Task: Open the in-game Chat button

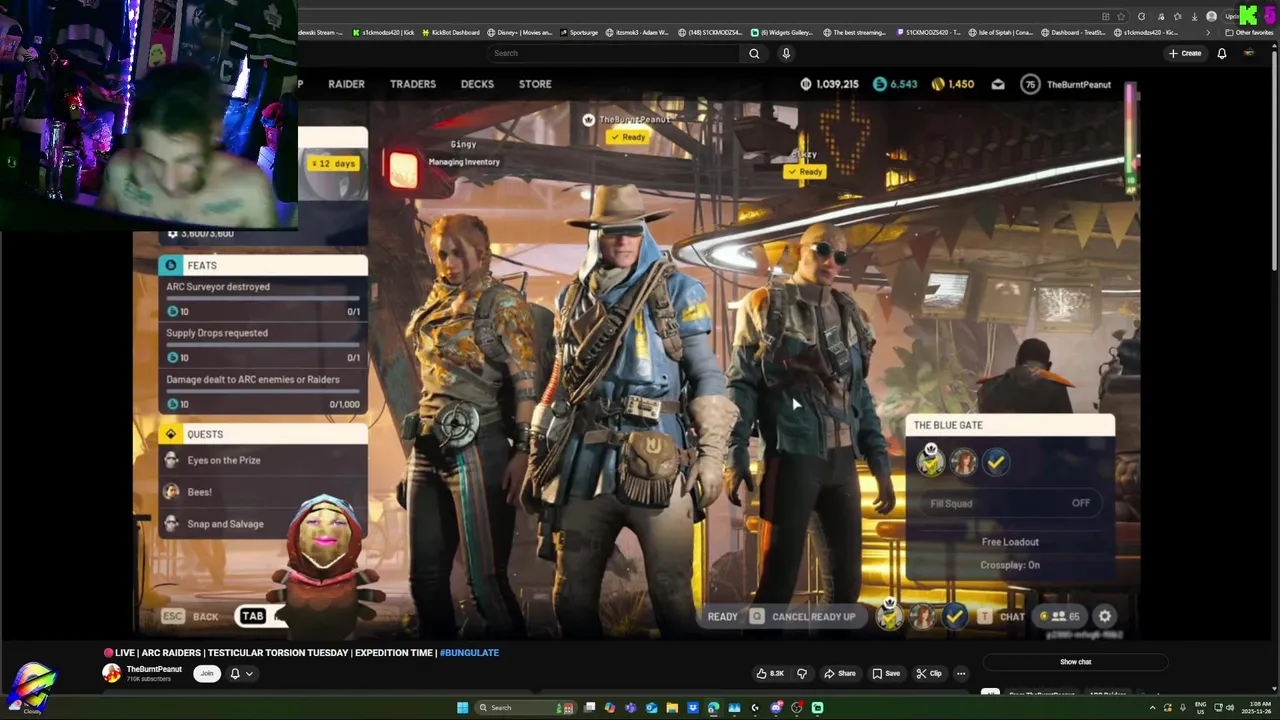Action: [x=1001, y=616]
